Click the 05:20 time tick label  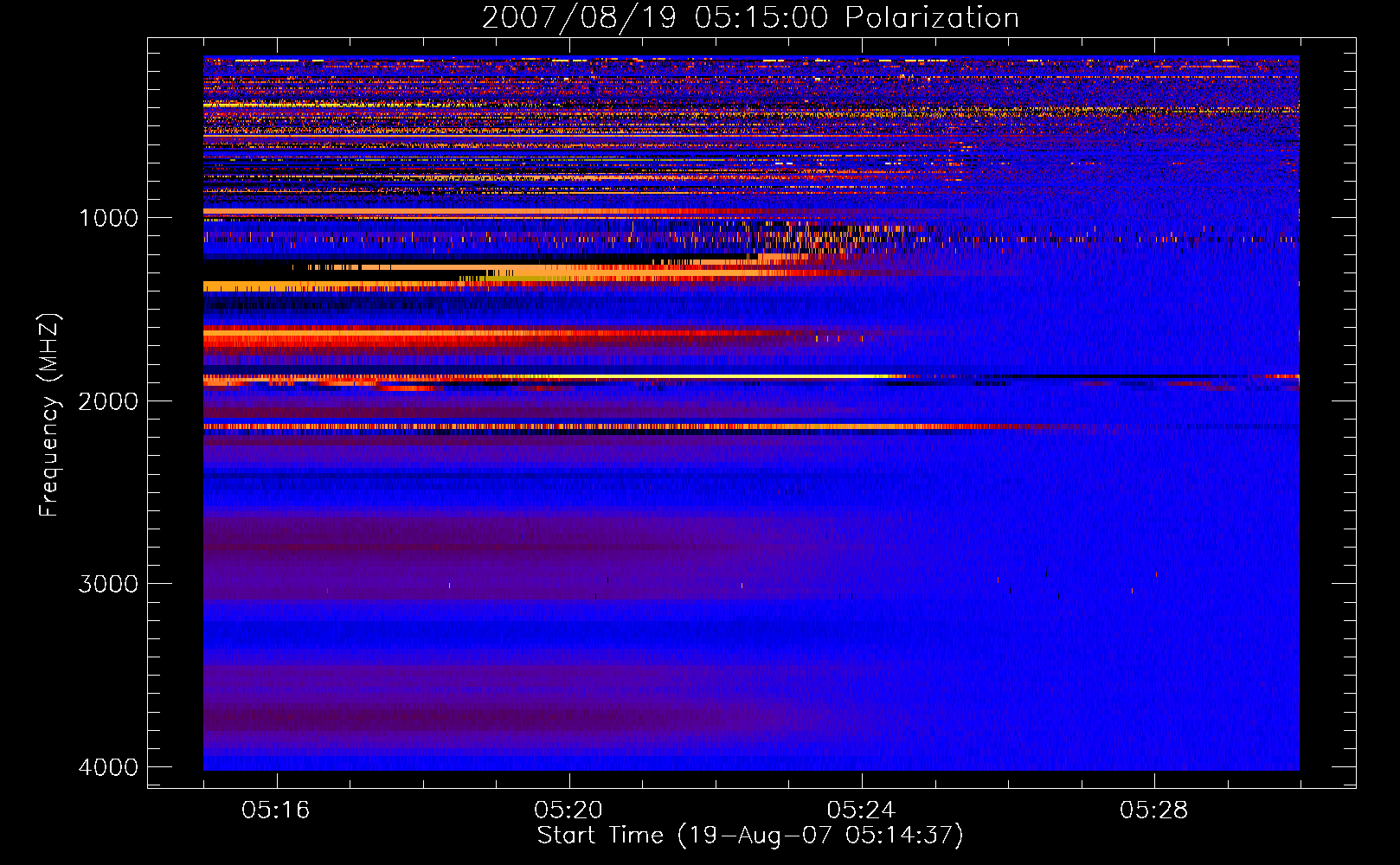point(568,811)
